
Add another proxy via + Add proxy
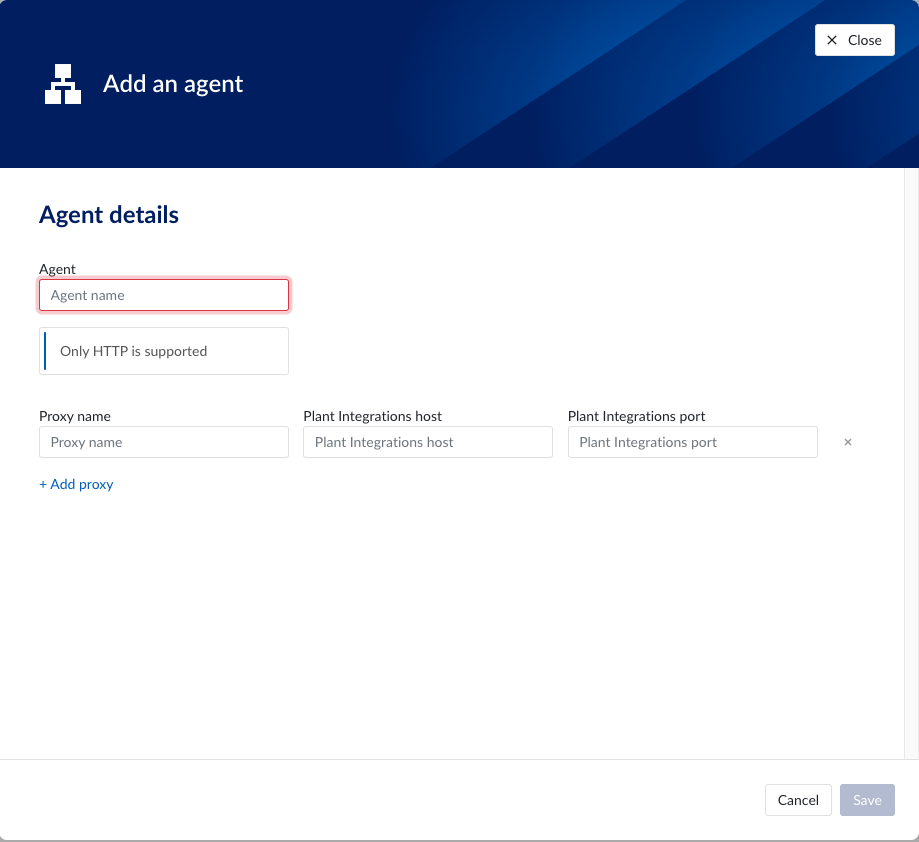pos(76,484)
